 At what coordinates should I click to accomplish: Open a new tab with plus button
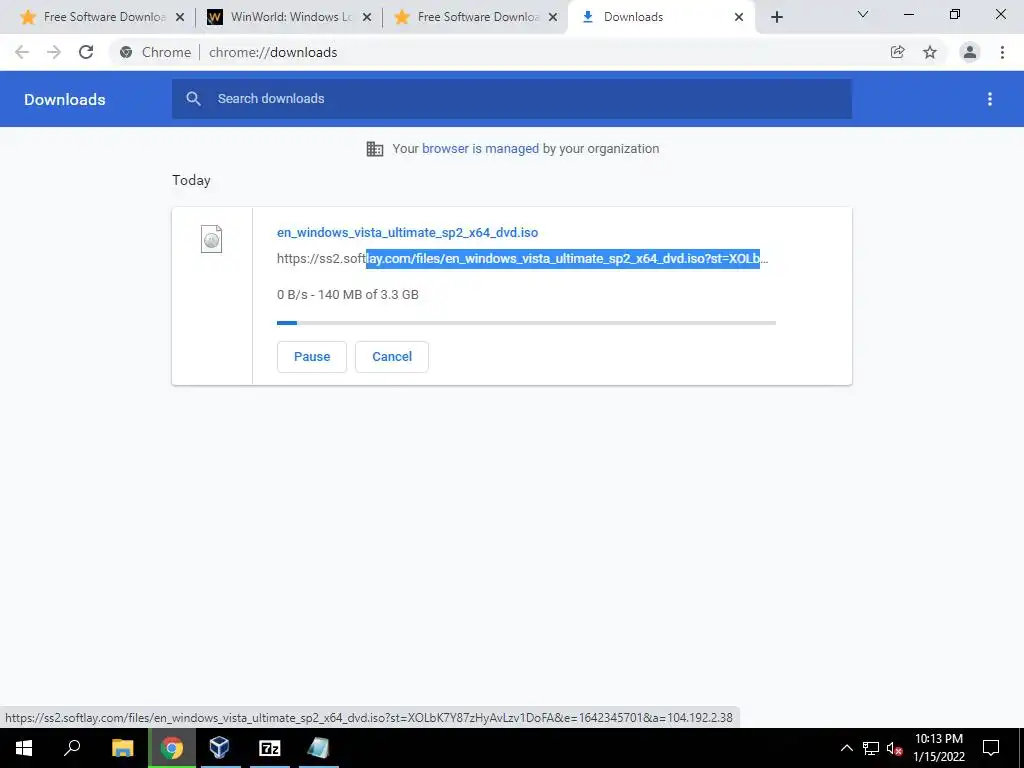(x=776, y=17)
